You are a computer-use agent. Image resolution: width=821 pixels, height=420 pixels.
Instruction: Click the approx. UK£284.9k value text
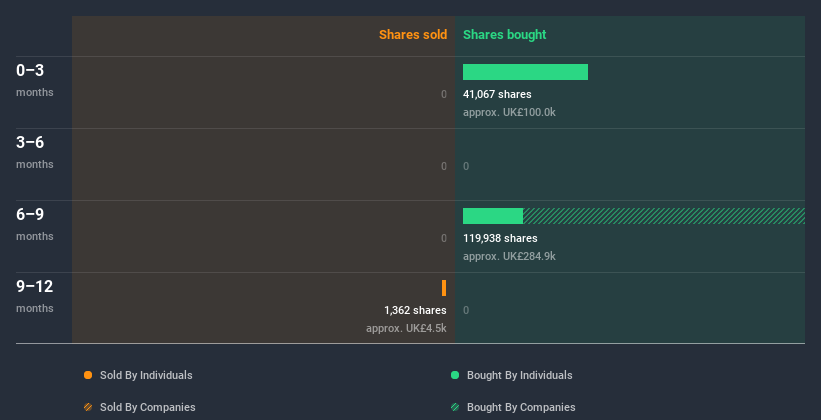click(509, 256)
